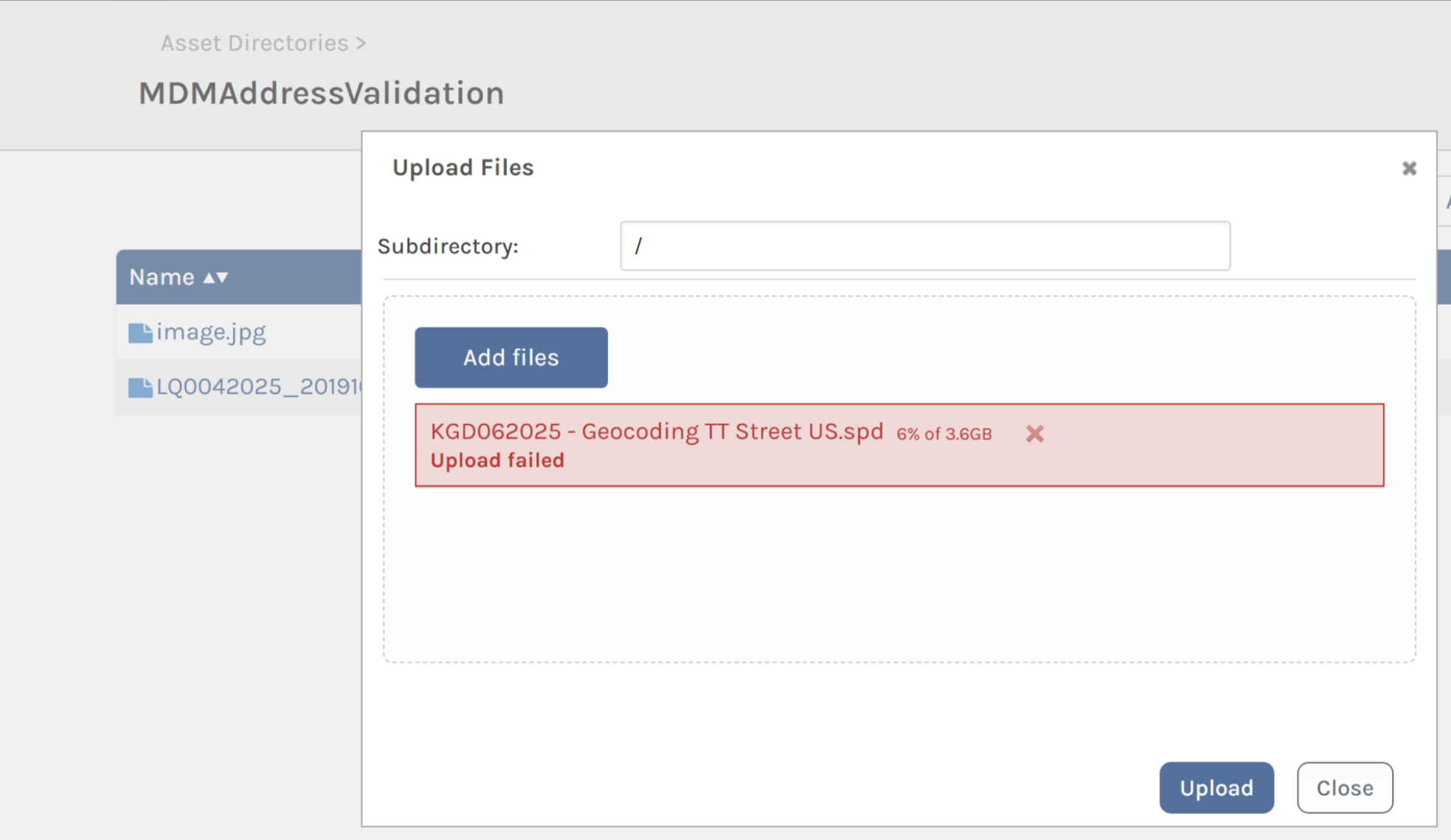The image size is (1451, 840).
Task: Click the breadcrumb chevron after Asset Directories
Action: point(361,44)
